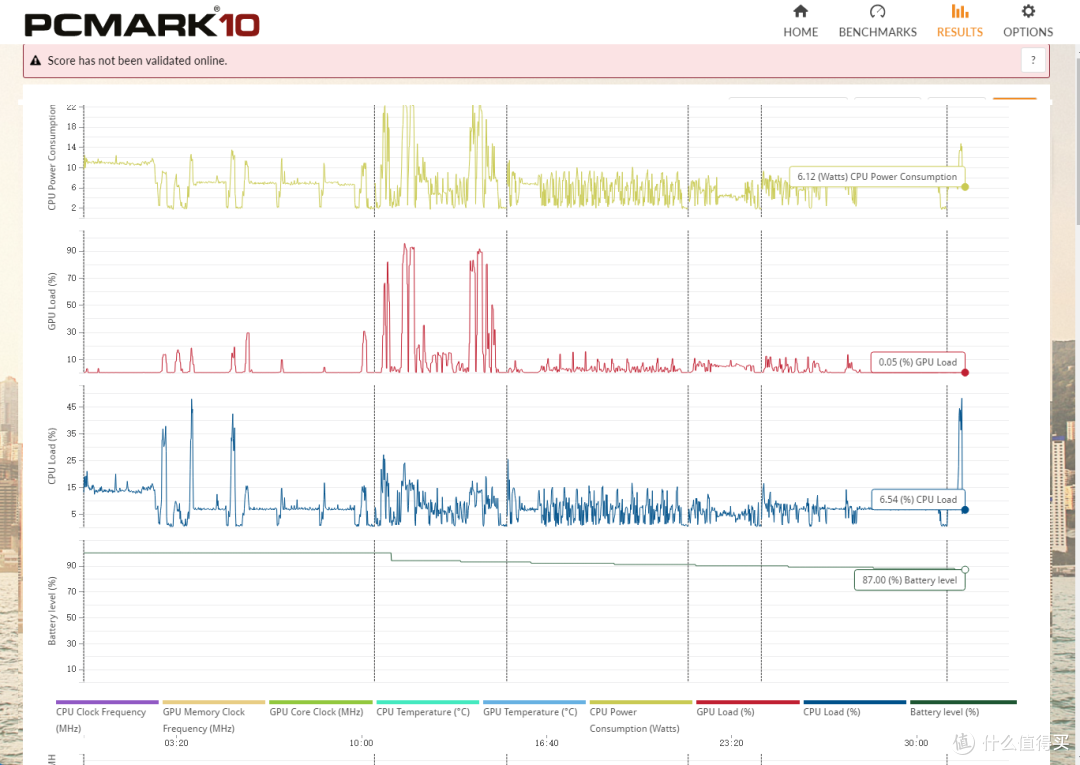Open the OPTIONS tab label
This screenshot has width=1080, height=765.
click(x=1028, y=32)
